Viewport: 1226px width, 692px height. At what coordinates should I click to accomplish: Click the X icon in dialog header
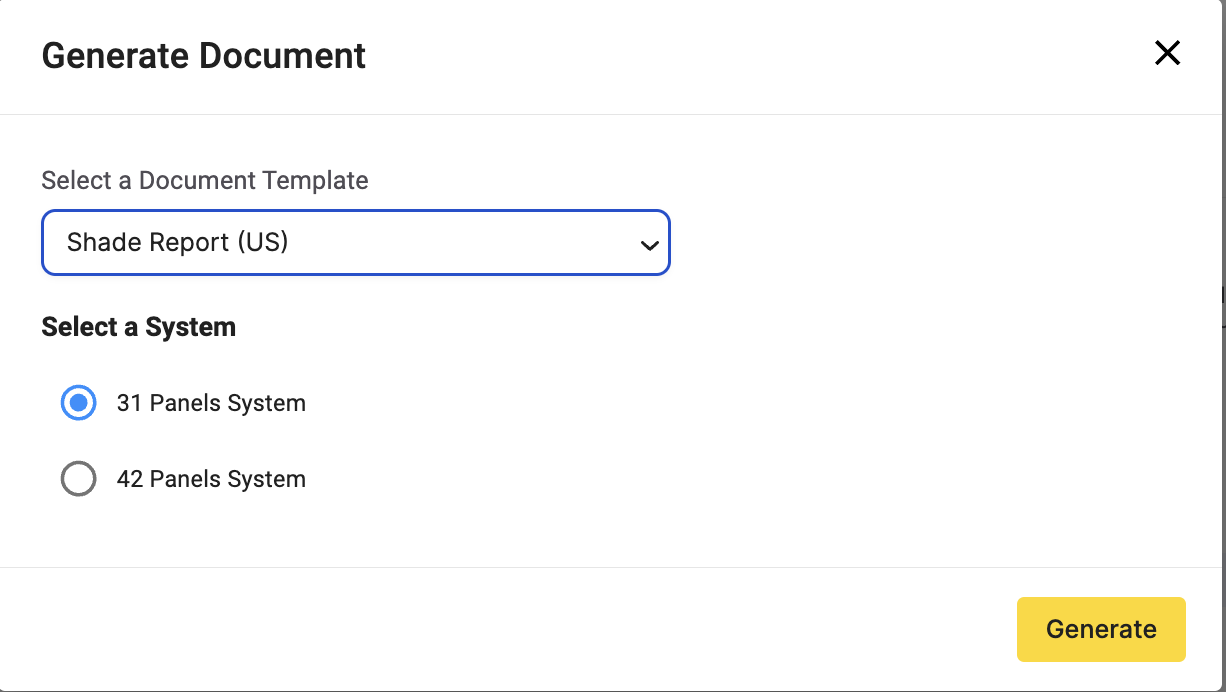click(1167, 53)
